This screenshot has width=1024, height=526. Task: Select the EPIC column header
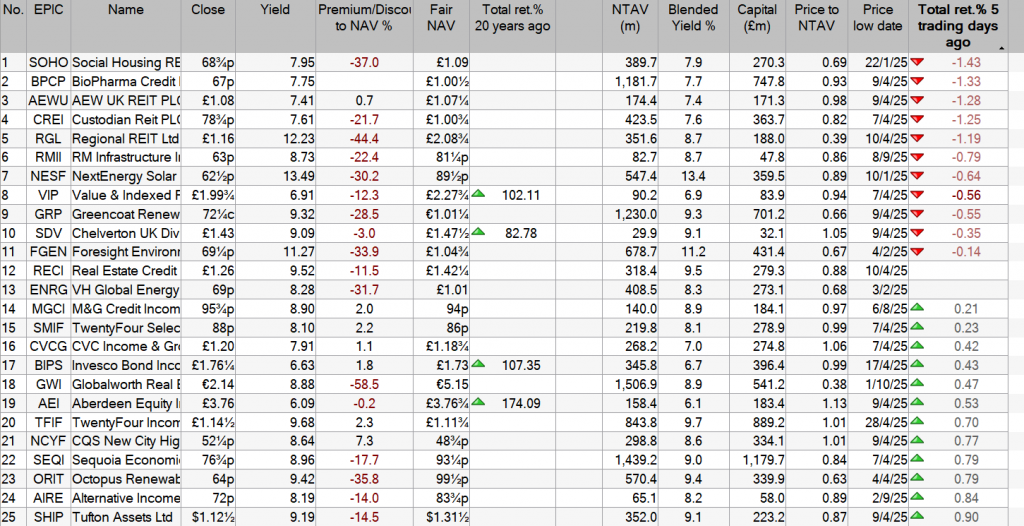tap(48, 10)
